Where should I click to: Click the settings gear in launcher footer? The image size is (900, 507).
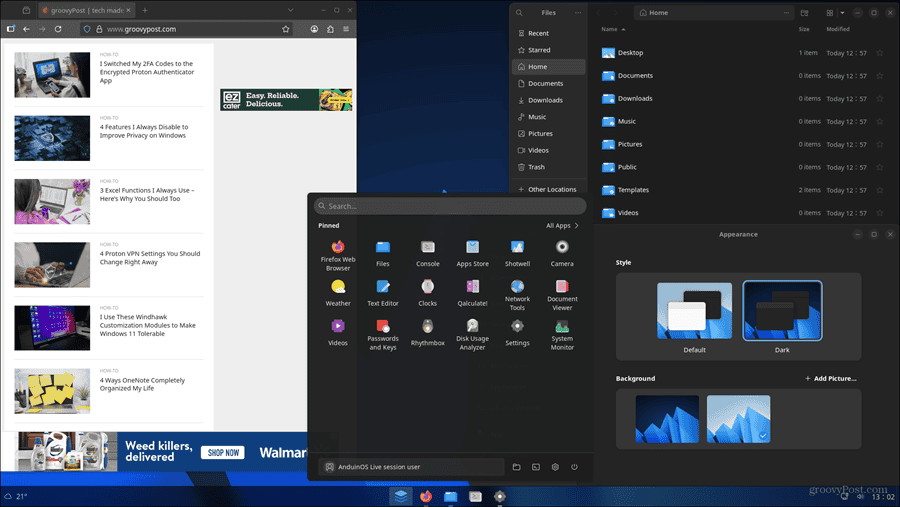pos(555,467)
